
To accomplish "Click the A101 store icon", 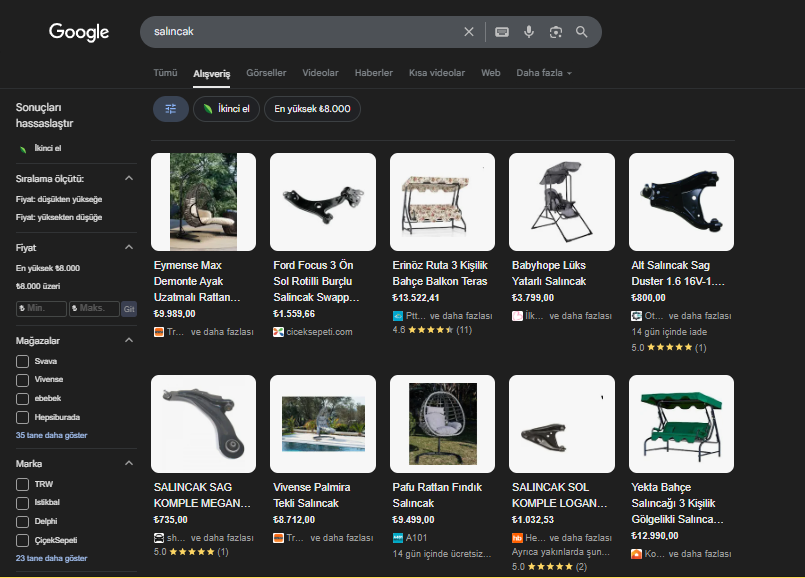I will coord(398,538).
